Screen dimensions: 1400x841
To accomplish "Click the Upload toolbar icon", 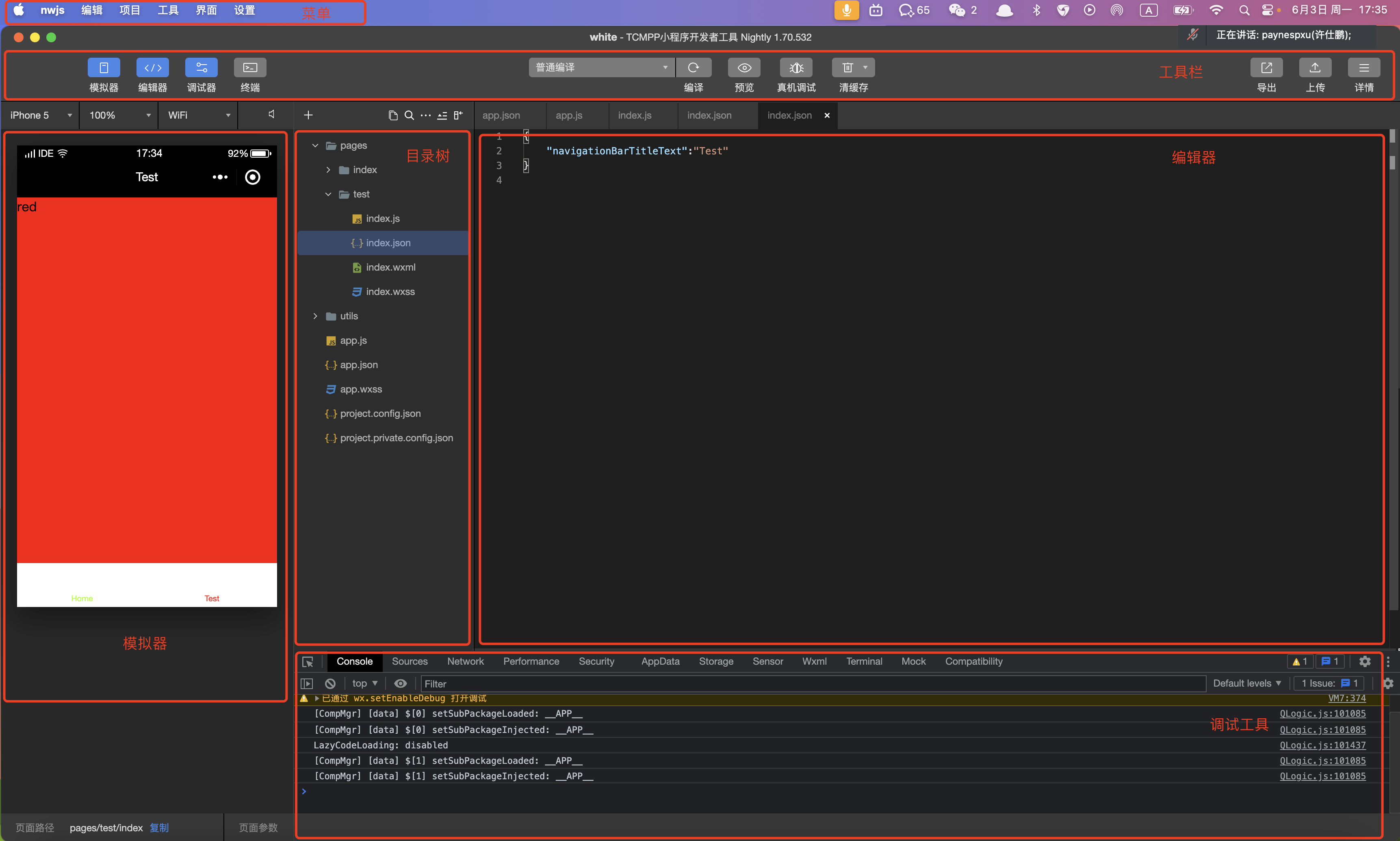I will click(1315, 67).
